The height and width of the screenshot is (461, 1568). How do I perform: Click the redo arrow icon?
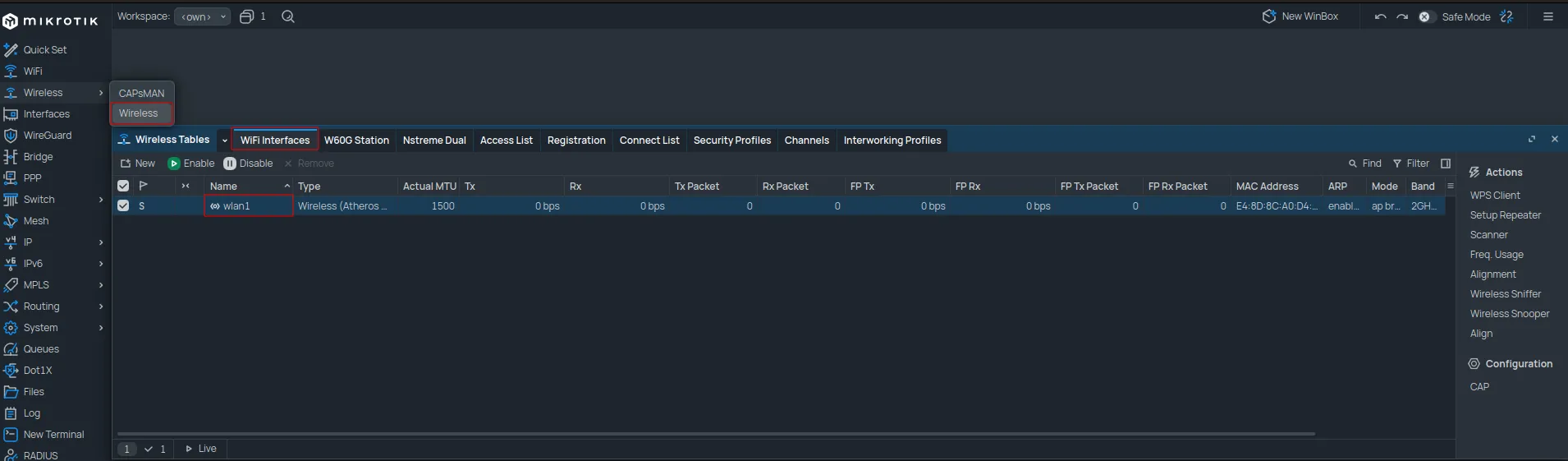click(x=1402, y=16)
